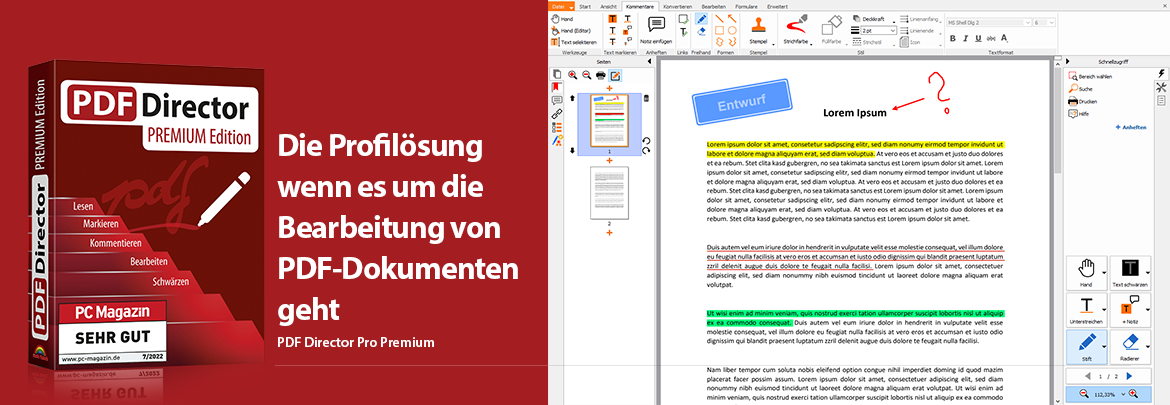Open the Notiz einfügen comment tool
The width and height of the screenshot is (1170, 405).
pyautogui.click(x=656, y=29)
